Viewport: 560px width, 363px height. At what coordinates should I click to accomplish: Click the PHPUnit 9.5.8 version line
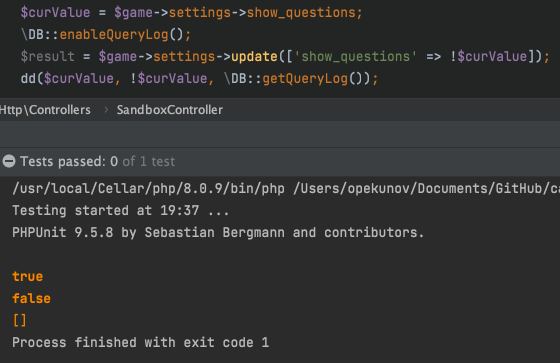point(218,233)
